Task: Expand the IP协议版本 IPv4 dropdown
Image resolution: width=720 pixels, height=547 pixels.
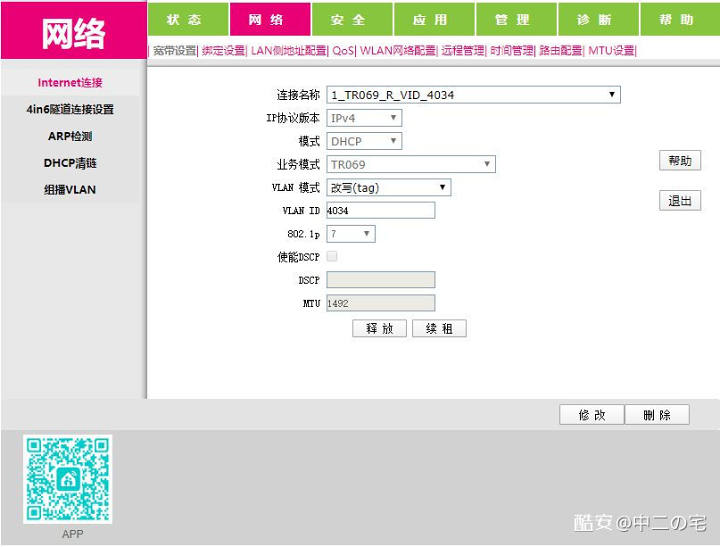Action: 365,118
